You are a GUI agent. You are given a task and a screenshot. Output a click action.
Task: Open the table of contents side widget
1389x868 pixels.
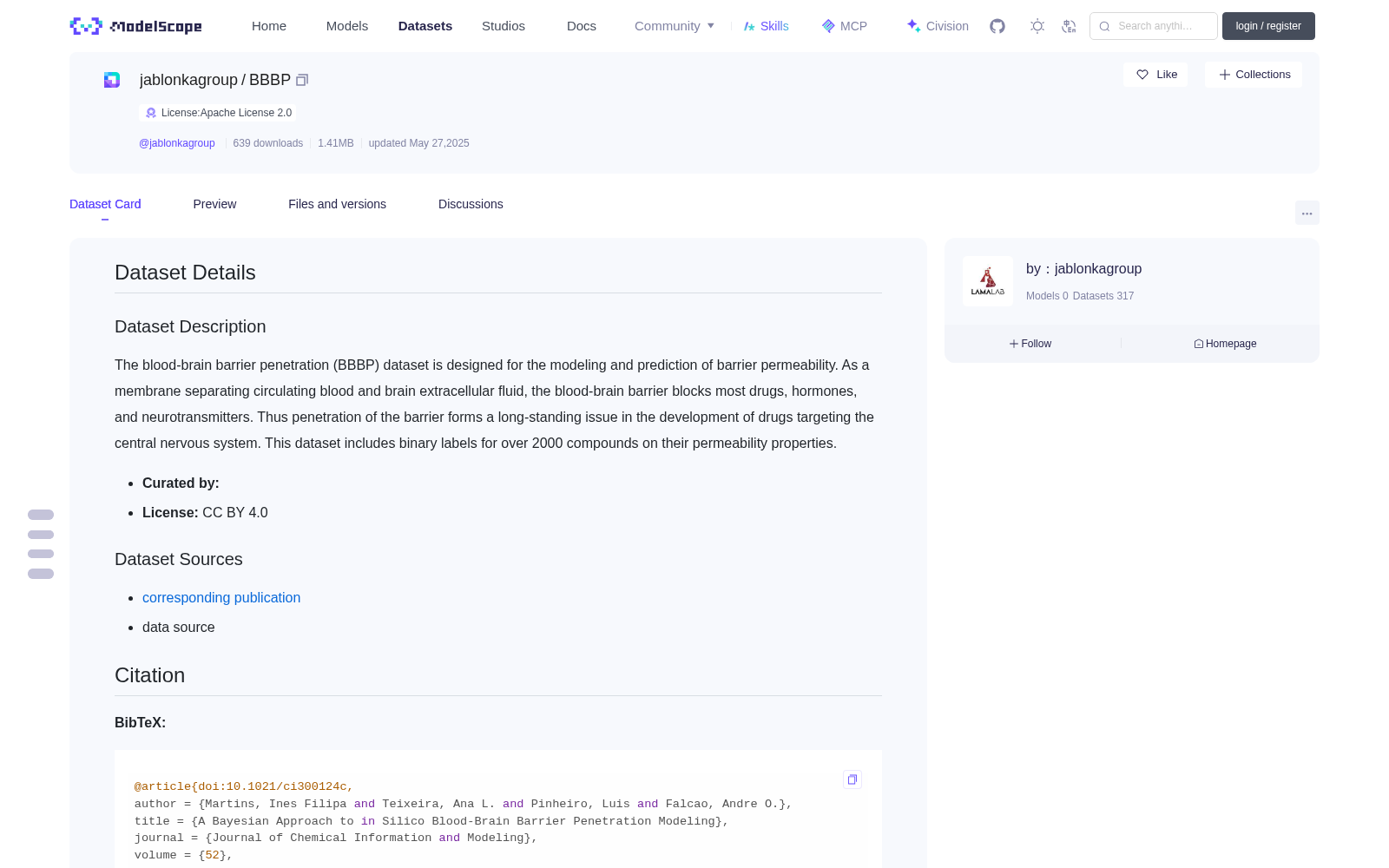click(x=41, y=544)
